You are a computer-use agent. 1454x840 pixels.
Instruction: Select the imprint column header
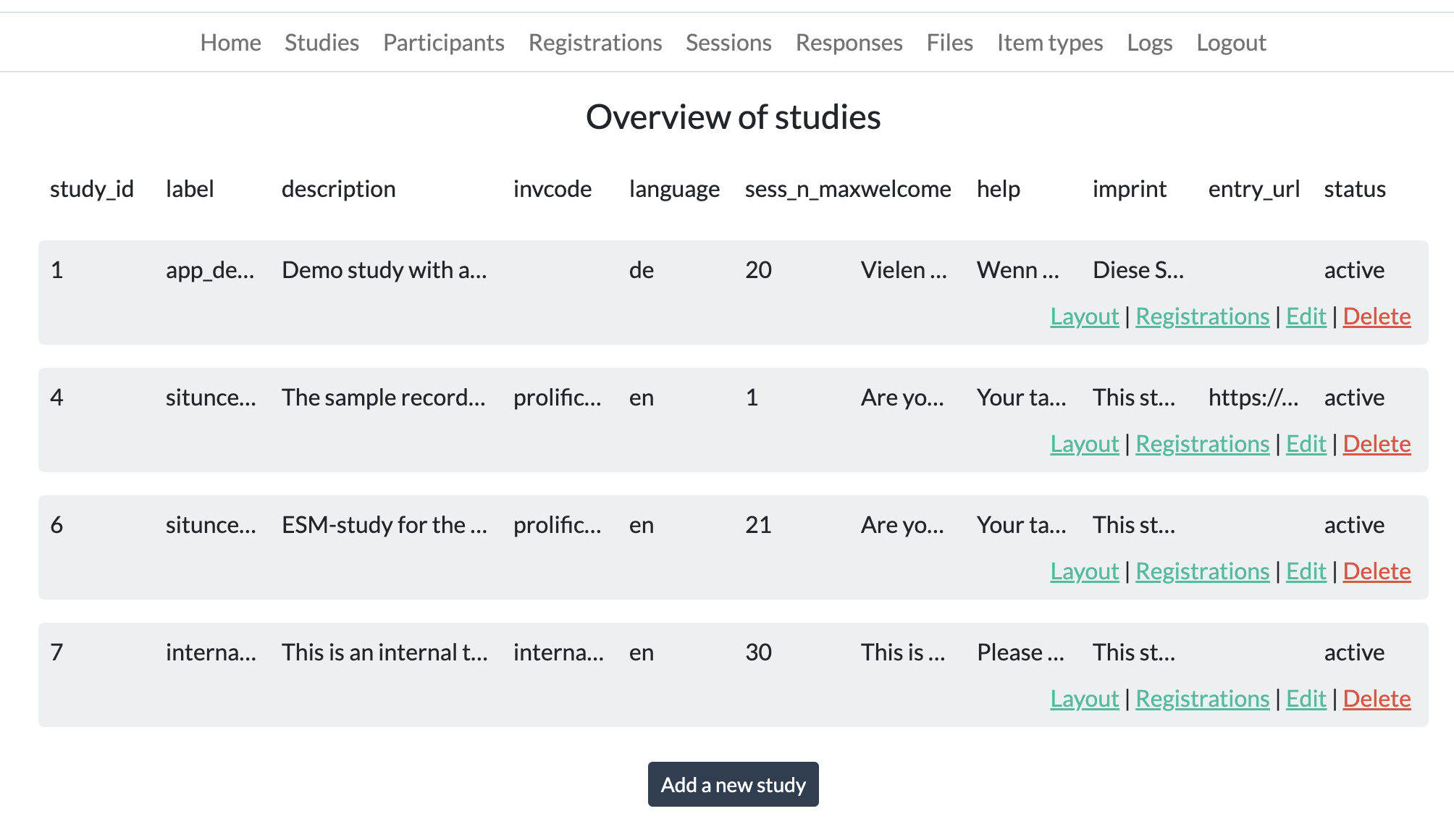point(1130,189)
